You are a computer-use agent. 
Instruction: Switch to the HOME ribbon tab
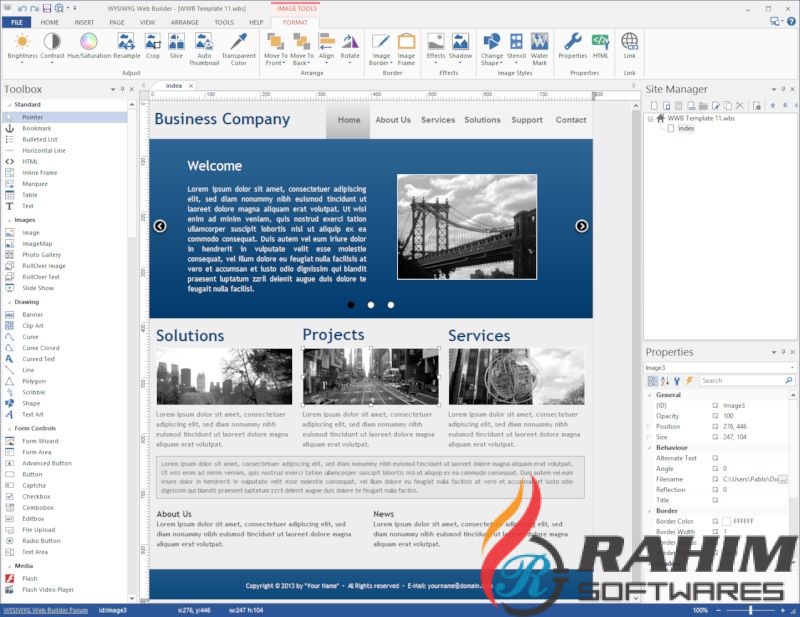point(49,22)
